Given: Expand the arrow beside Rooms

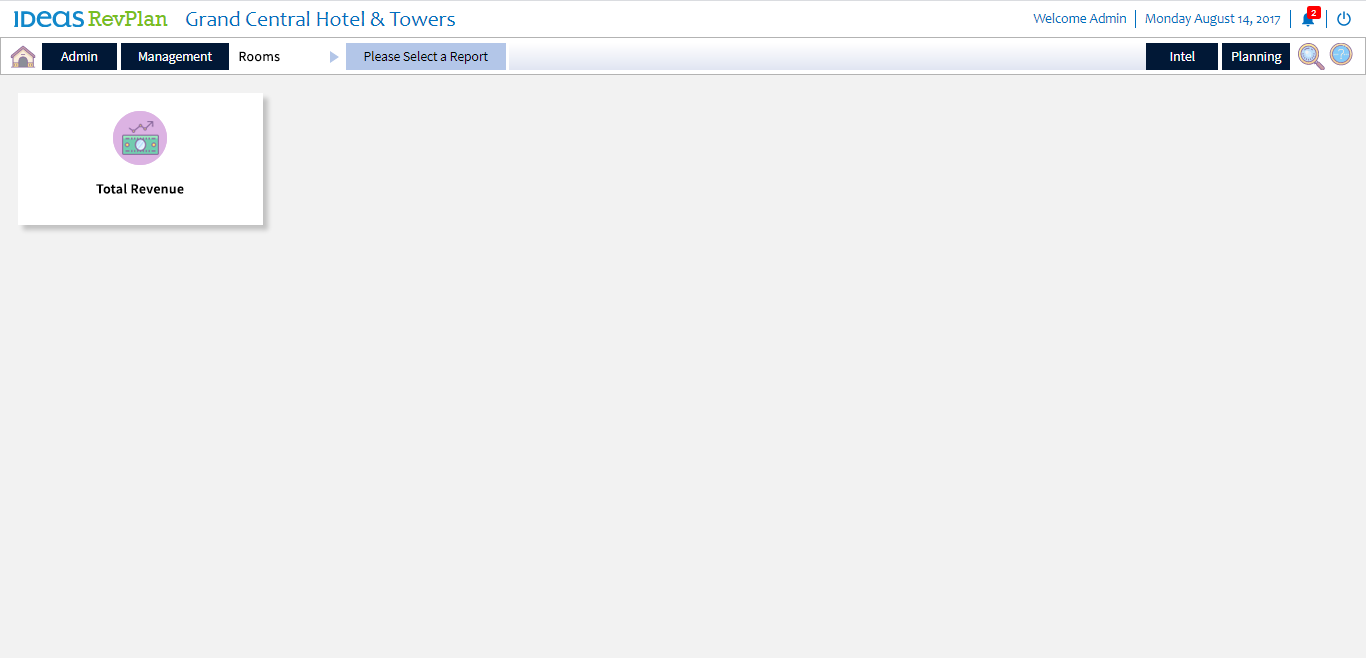Looking at the screenshot, I should click(x=334, y=57).
